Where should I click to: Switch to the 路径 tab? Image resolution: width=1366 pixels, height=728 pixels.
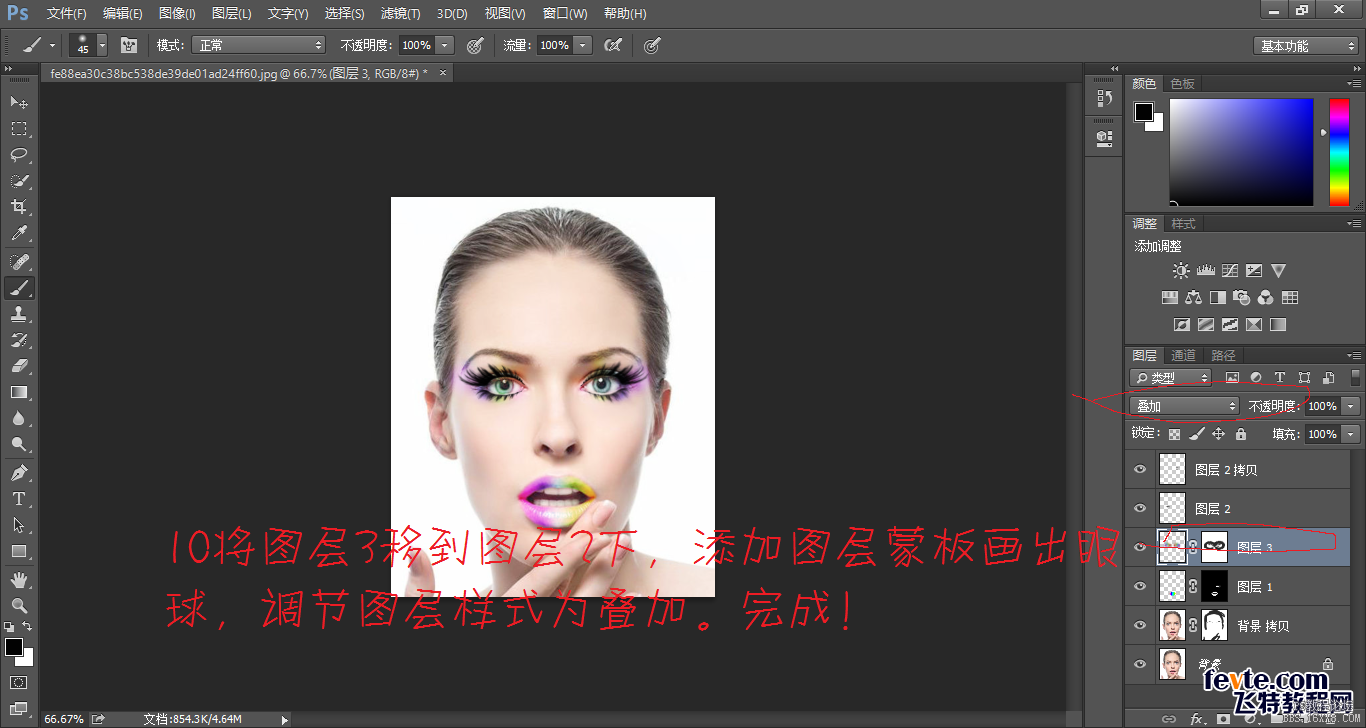click(1223, 355)
